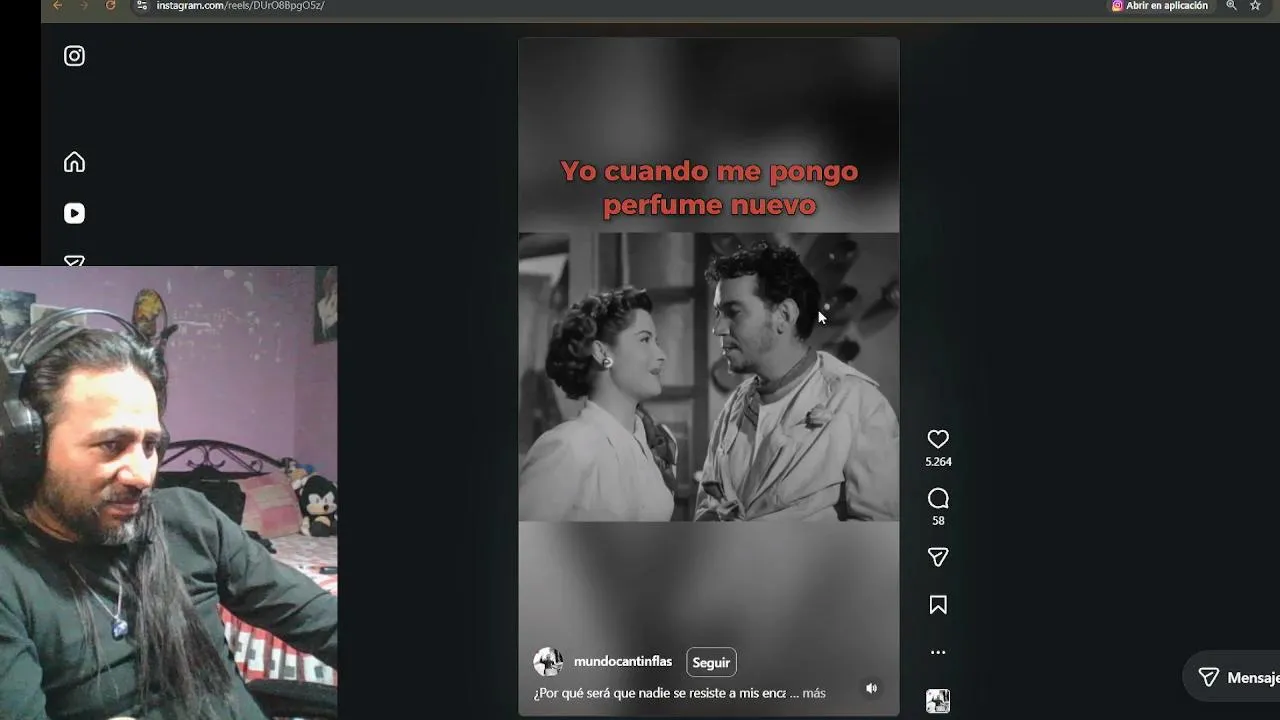Viewport: 1280px width, 720px height.
Task: Open the Reels icon in sidebar
Action: click(x=74, y=213)
